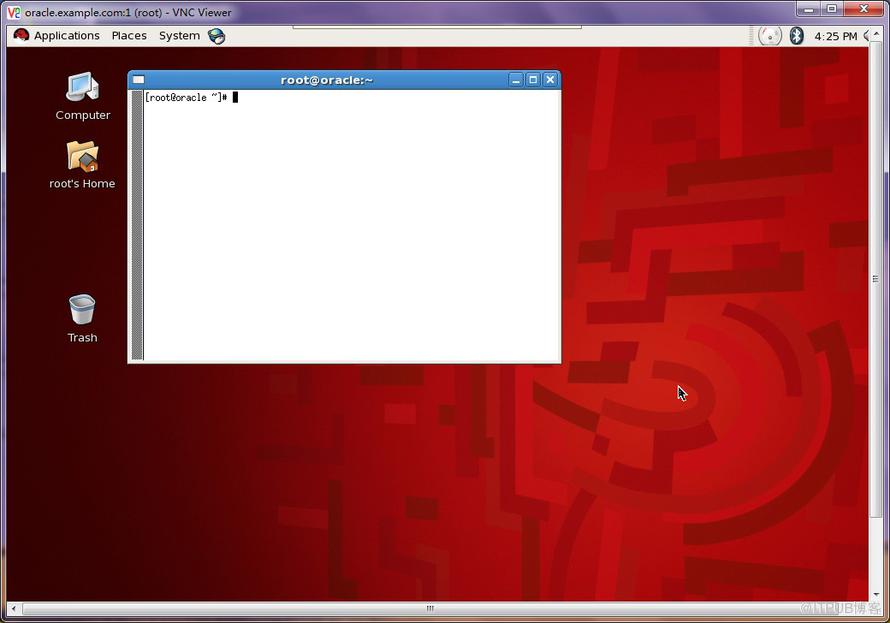Image resolution: width=890 pixels, height=623 pixels.
Task: Maximize the VNC Viewer window
Action: click(832, 9)
